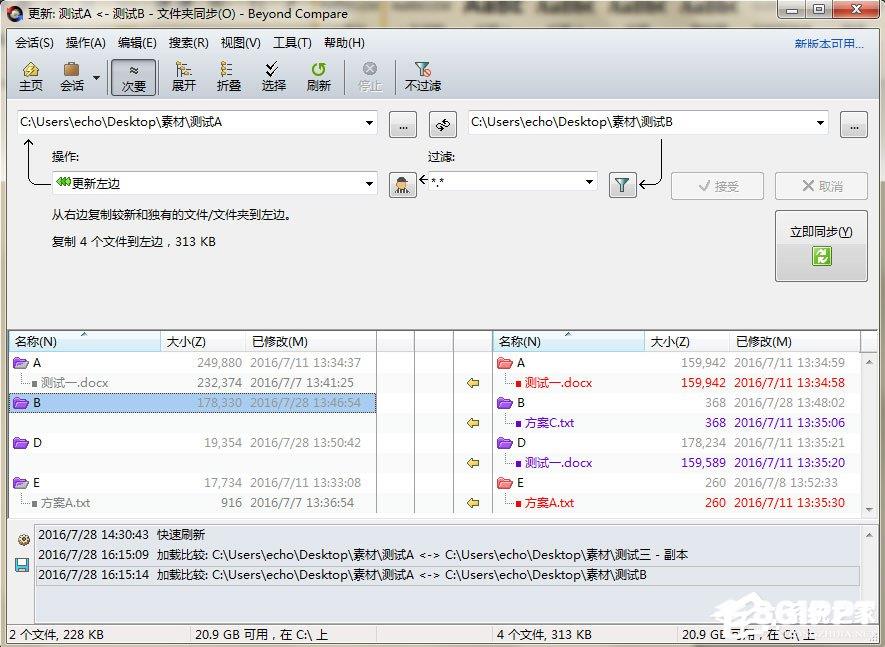This screenshot has height=647, width=885.
Task: Click the 新版本可用 link
Action: (x=829, y=43)
